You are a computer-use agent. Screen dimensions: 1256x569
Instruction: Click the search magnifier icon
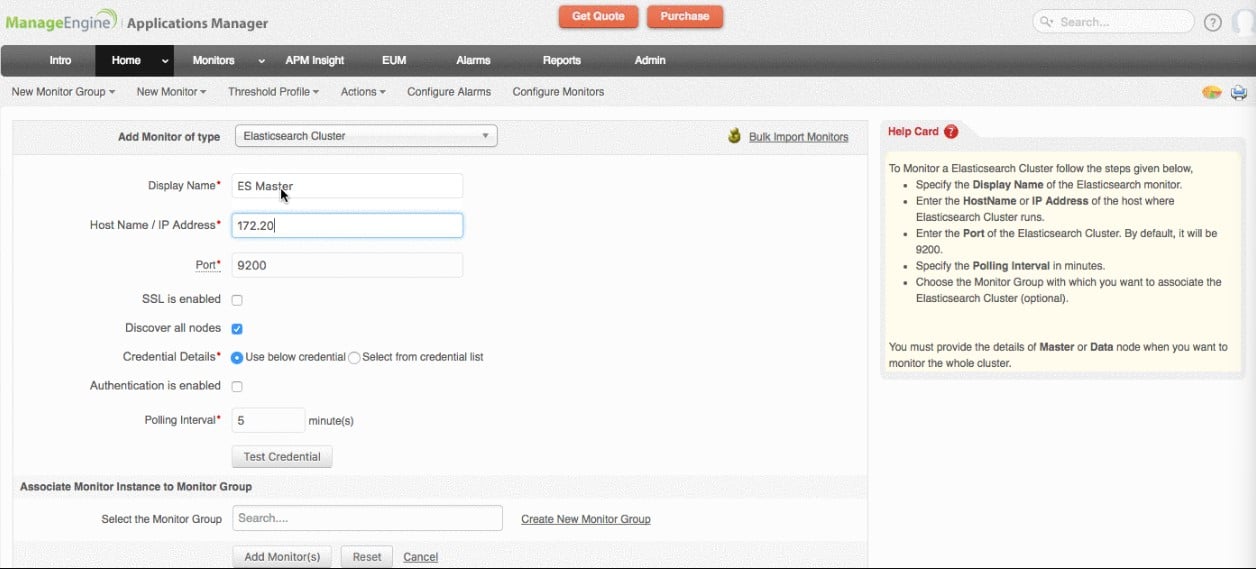(1047, 22)
